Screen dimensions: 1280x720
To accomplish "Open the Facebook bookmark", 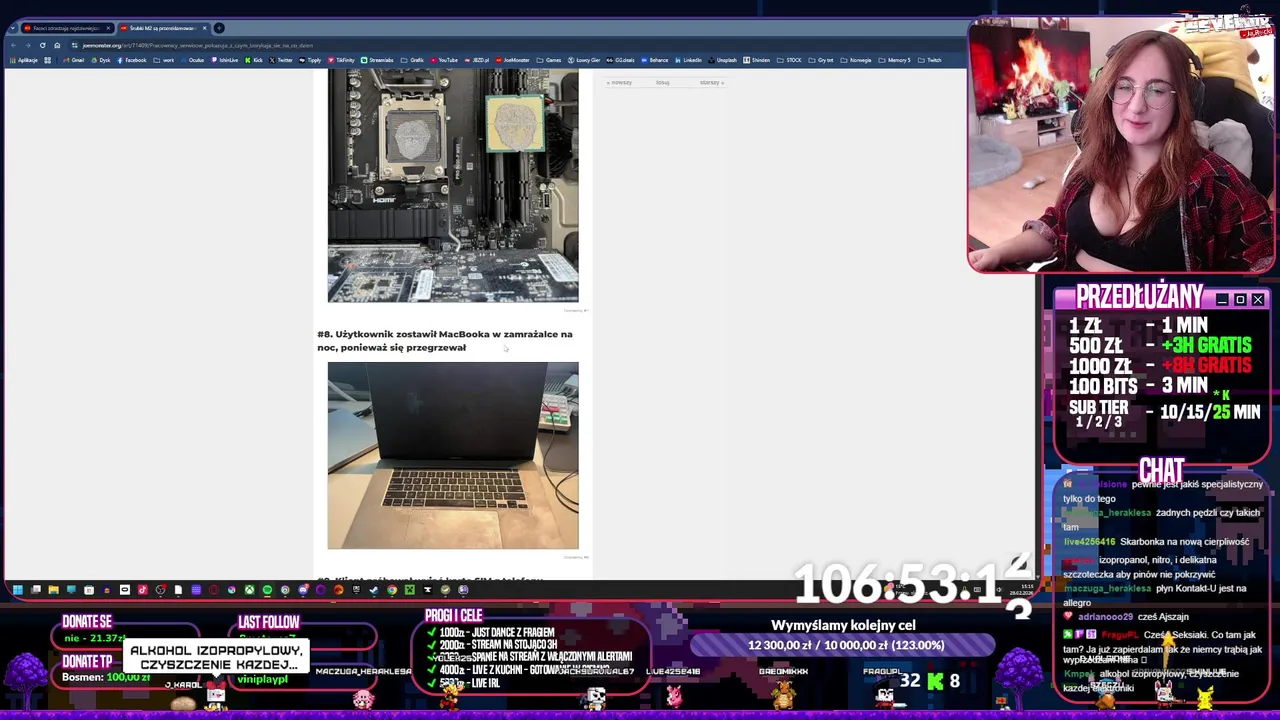I will click(x=131, y=60).
